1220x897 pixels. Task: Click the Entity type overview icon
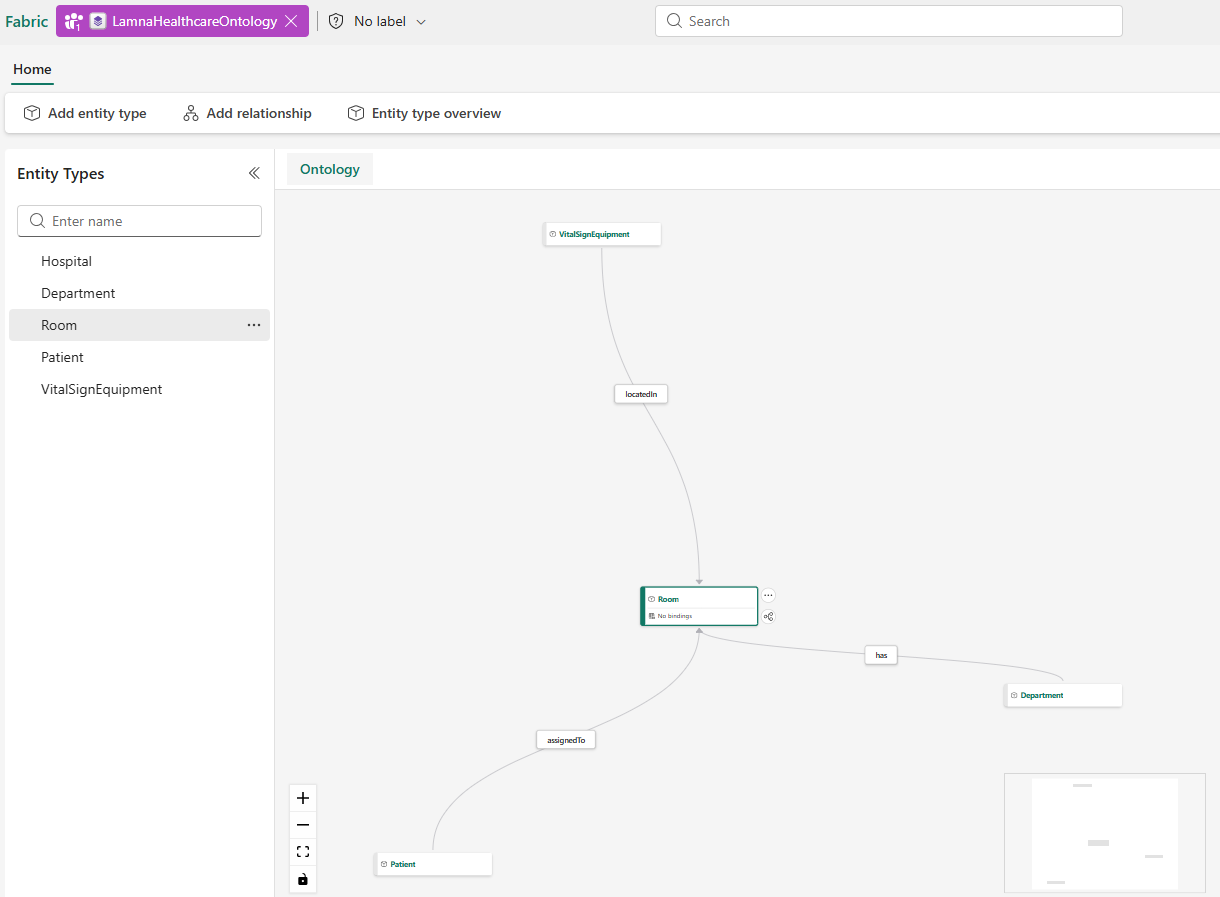(x=356, y=113)
